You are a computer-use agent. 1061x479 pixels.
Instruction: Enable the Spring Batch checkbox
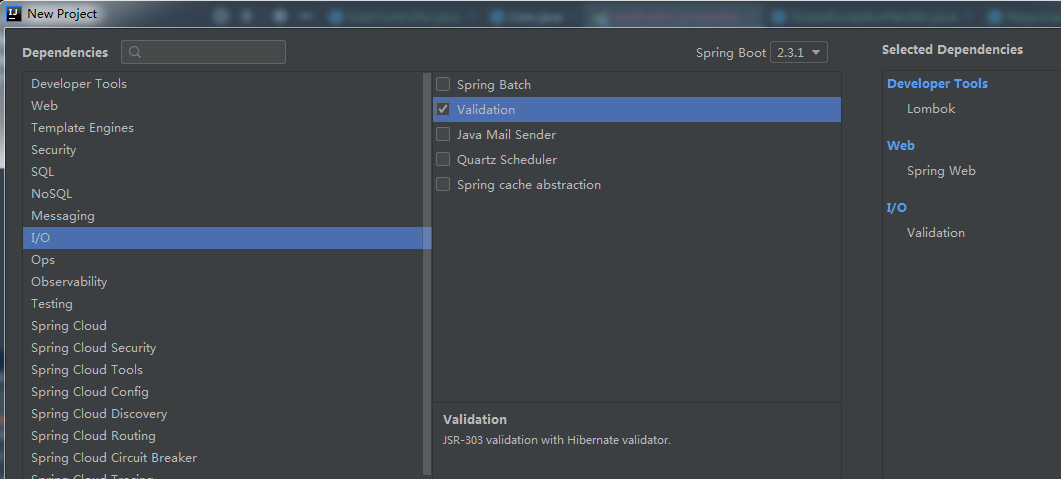(443, 84)
